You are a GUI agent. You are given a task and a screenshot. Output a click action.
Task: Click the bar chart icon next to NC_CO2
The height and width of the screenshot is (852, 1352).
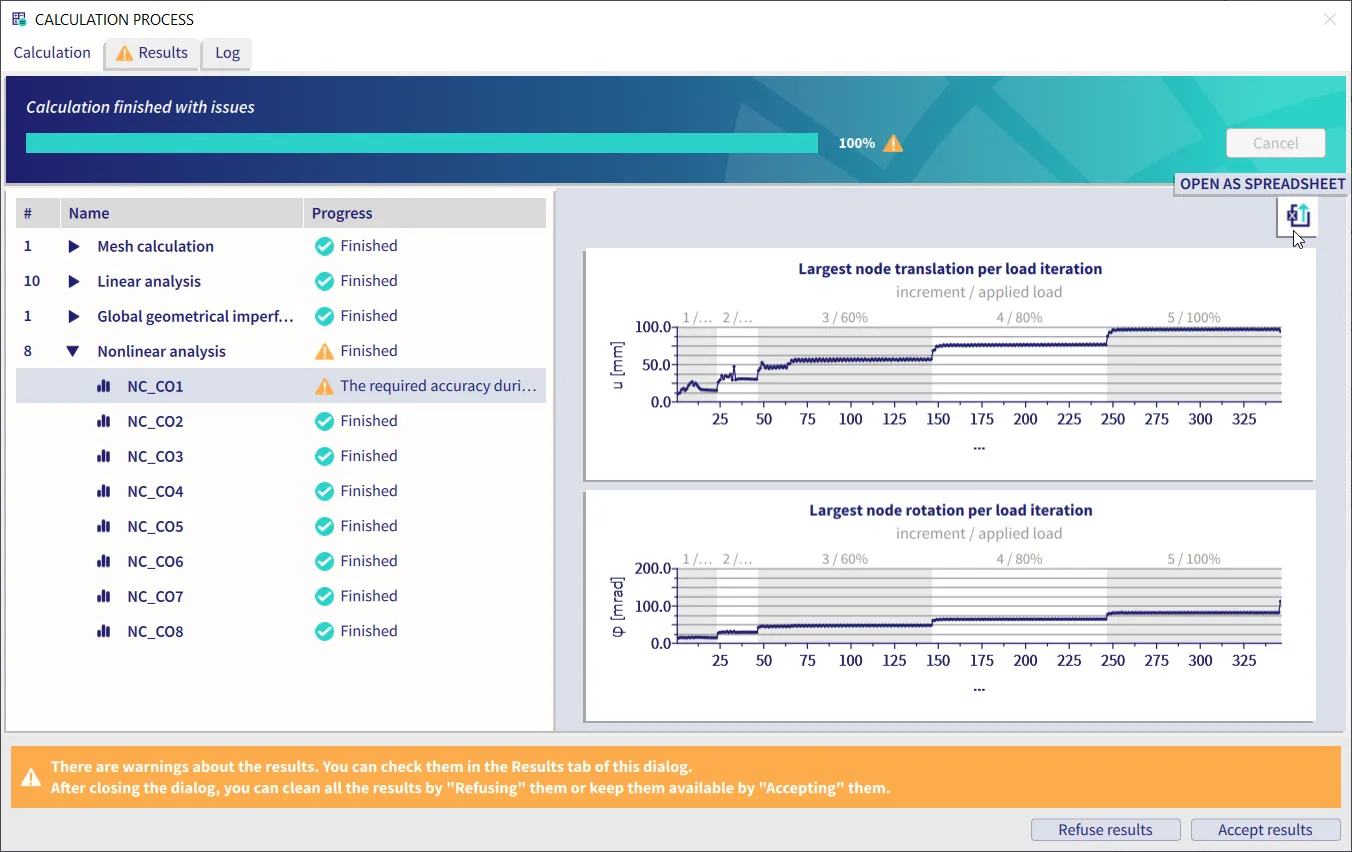click(x=103, y=421)
